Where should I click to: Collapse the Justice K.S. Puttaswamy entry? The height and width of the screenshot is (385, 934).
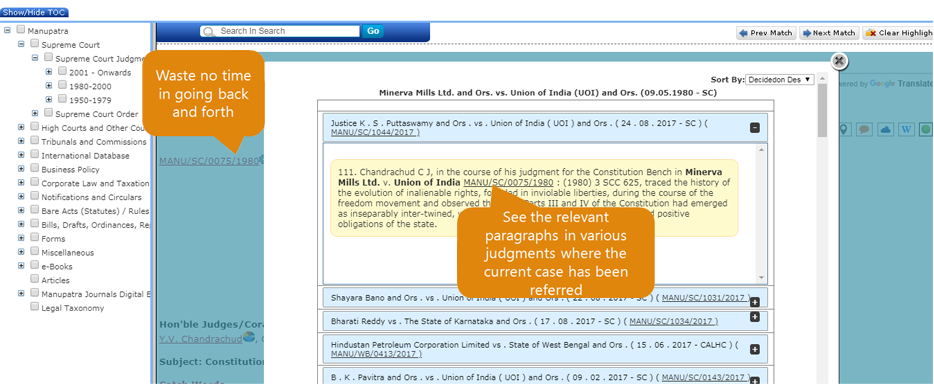click(x=755, y=128)
